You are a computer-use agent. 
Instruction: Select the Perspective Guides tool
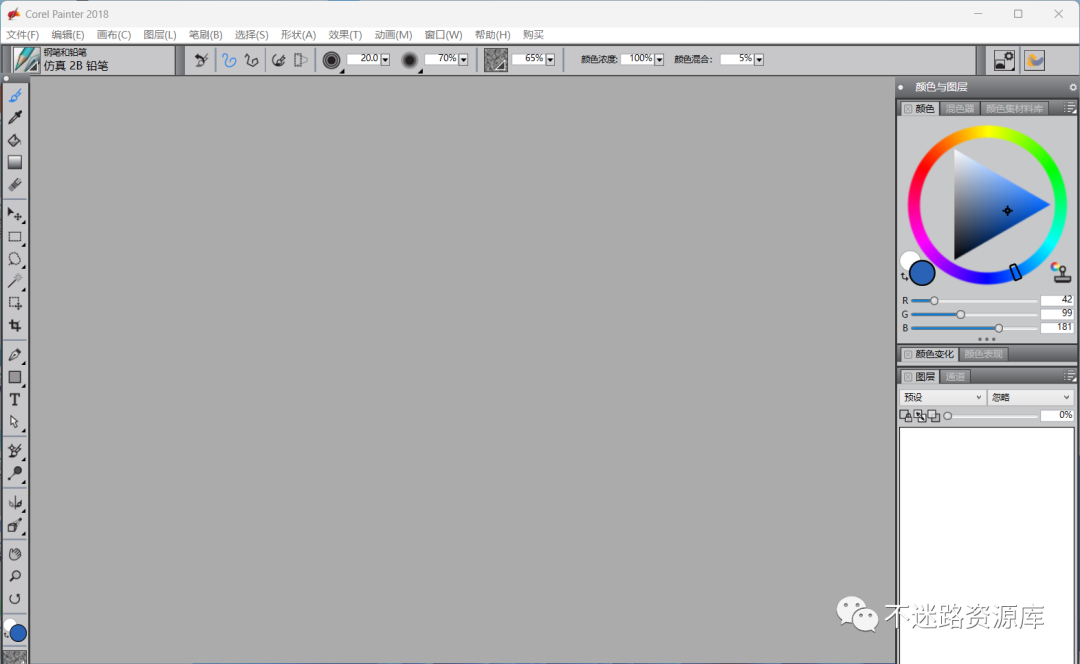click(x=15, y=525)
